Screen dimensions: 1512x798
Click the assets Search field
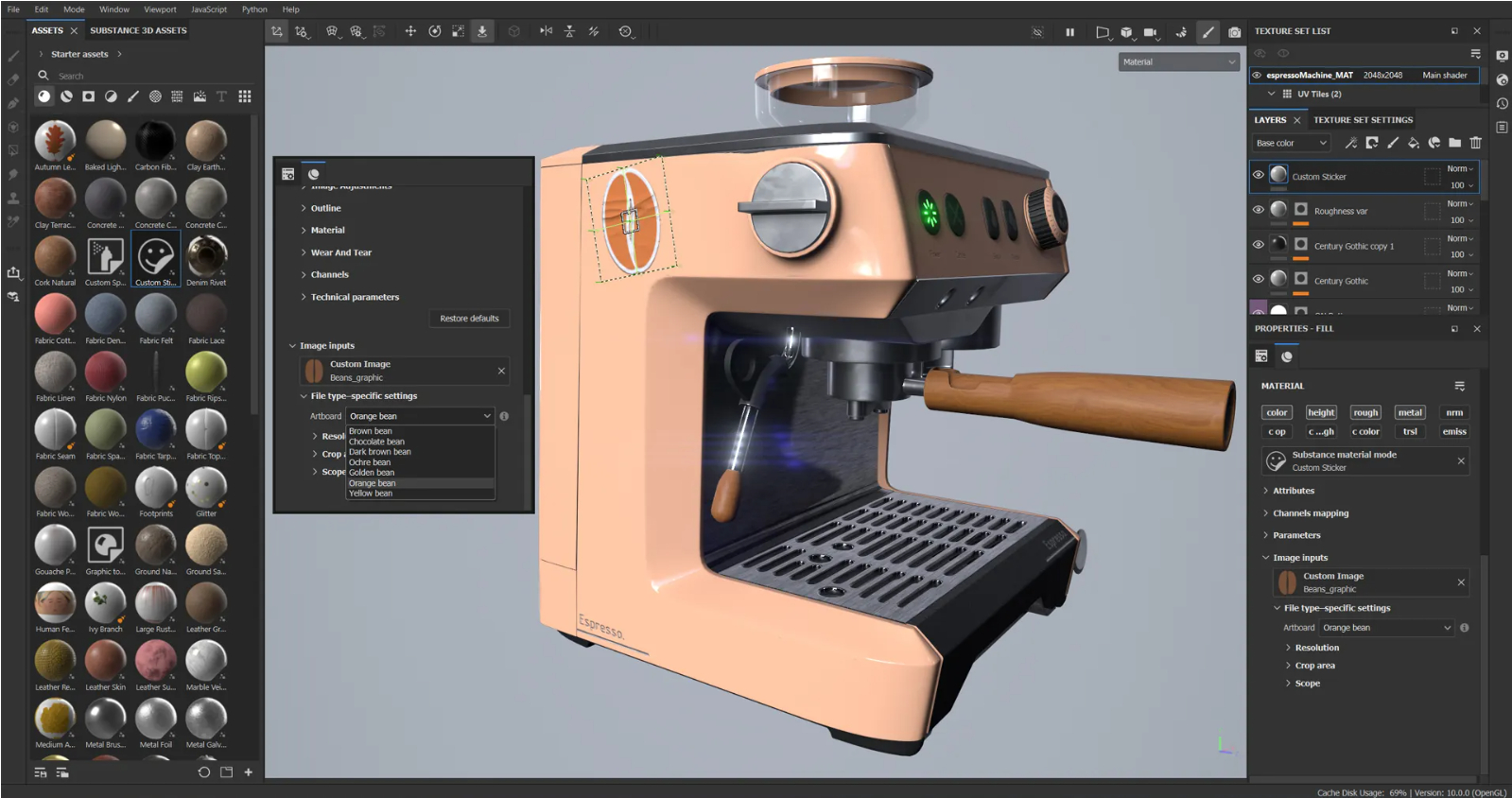coord(142,76)
